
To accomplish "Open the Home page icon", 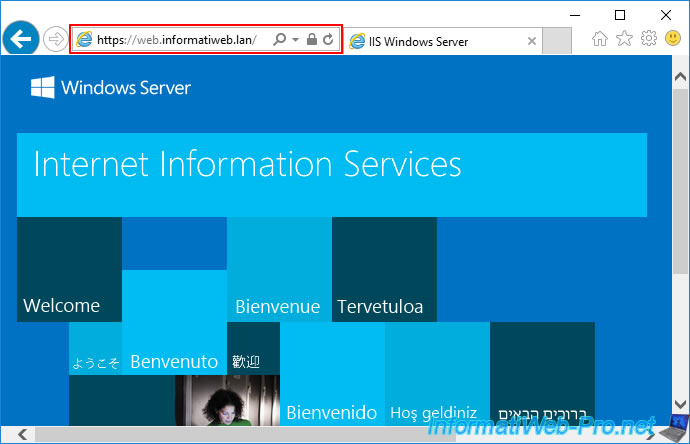I will point(599,39).
